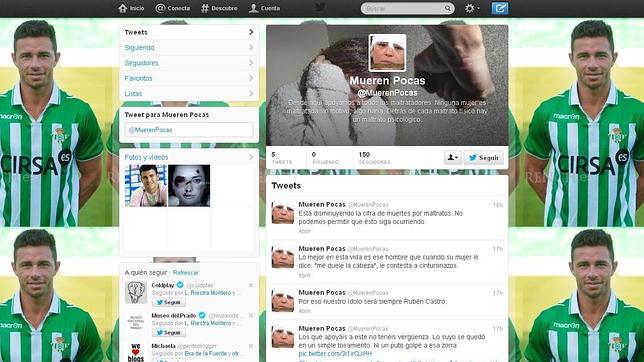Open Coldplay suggested account avatar
The width and height of the screenshot is (644, 362).
[x=136, y=293]
